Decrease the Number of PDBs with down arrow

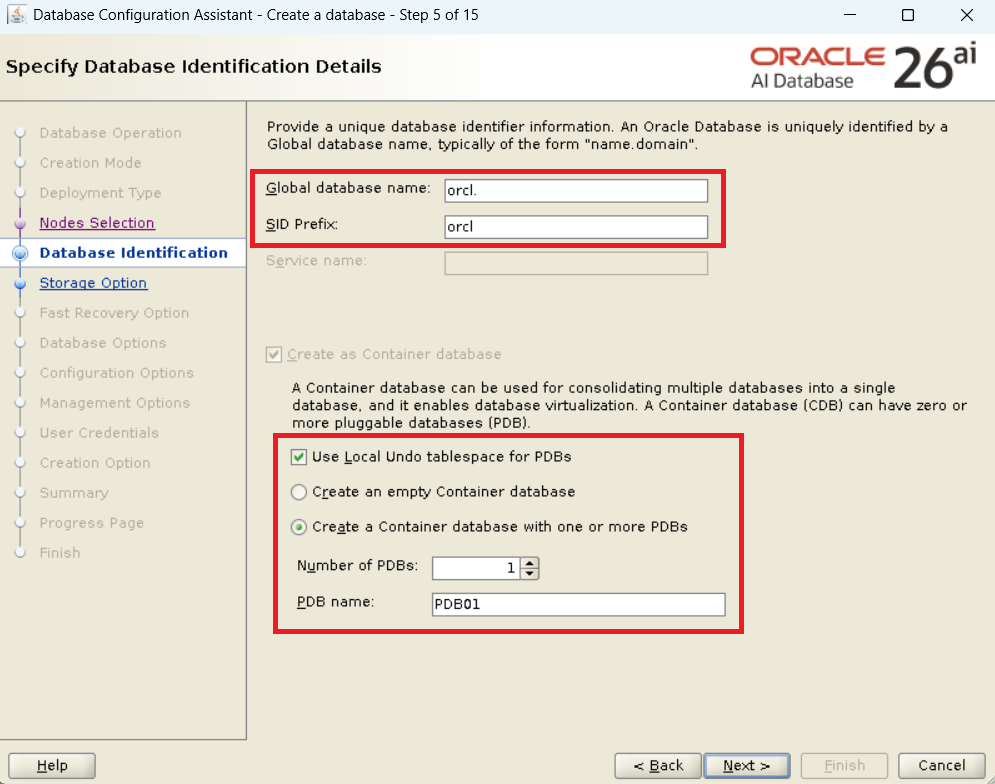tap(530, 574)
